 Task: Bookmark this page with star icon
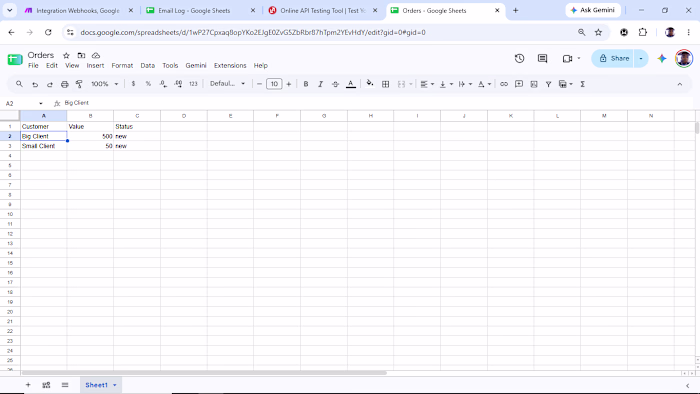598,32
